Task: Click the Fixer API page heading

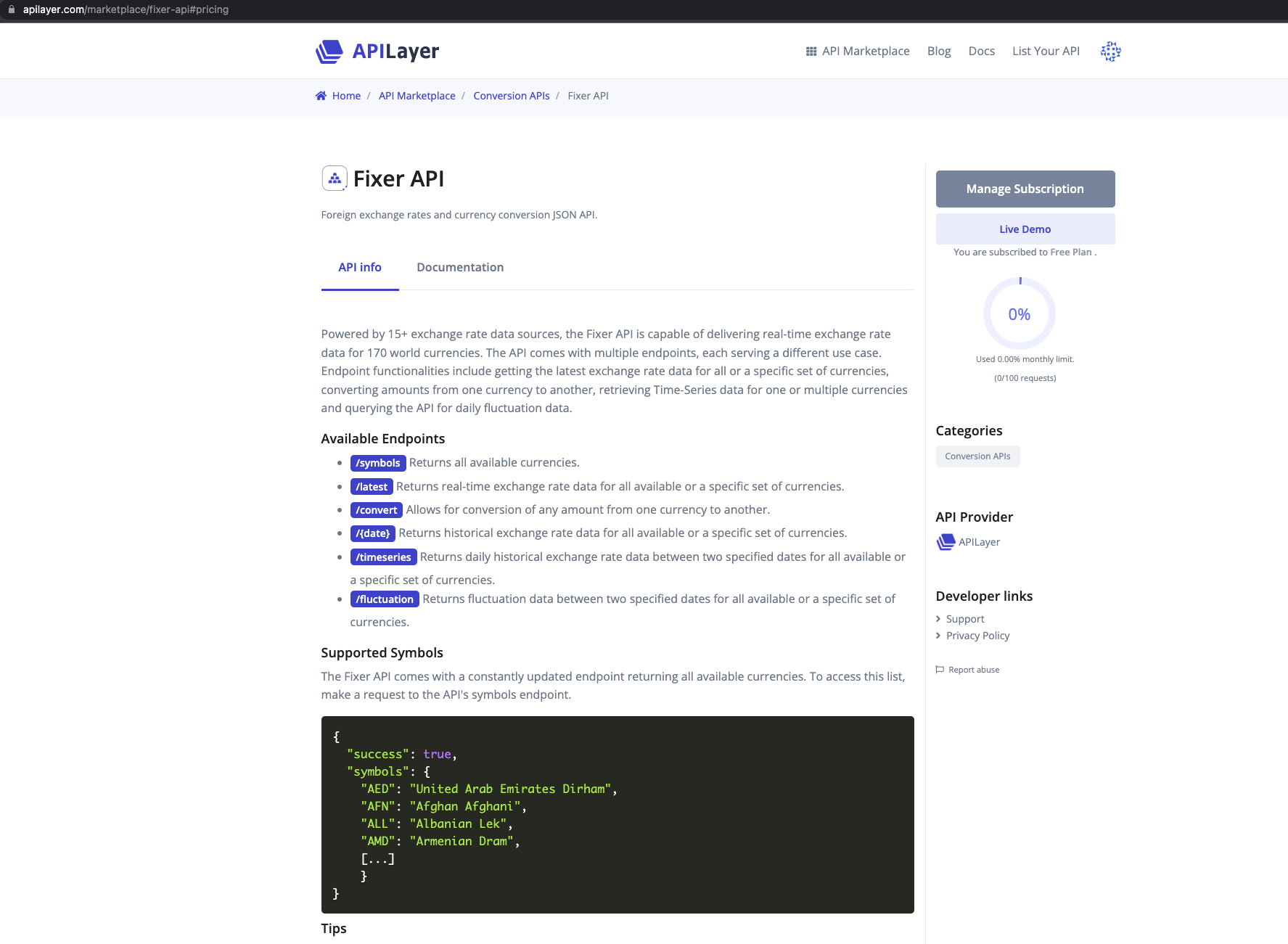Action: 398,178
